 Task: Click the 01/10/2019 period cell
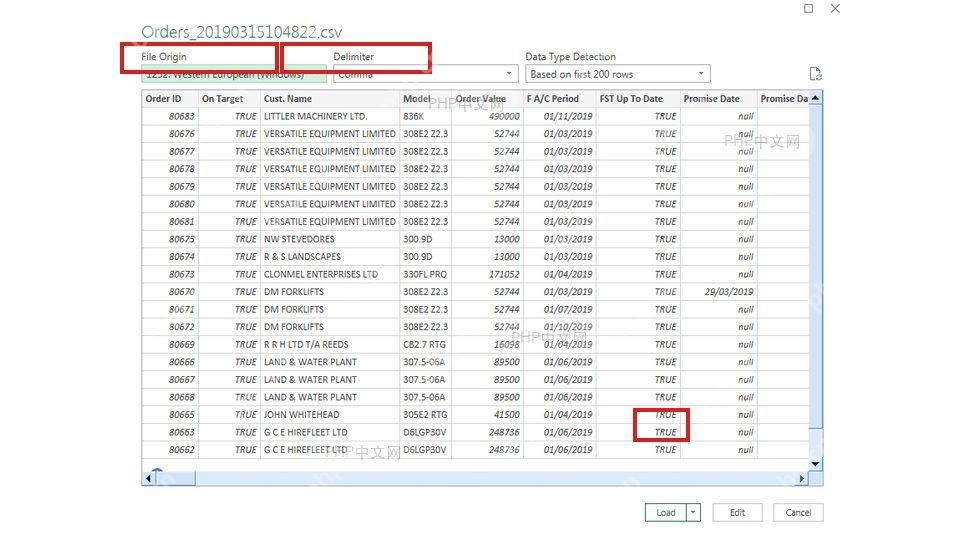coord(560,327)
